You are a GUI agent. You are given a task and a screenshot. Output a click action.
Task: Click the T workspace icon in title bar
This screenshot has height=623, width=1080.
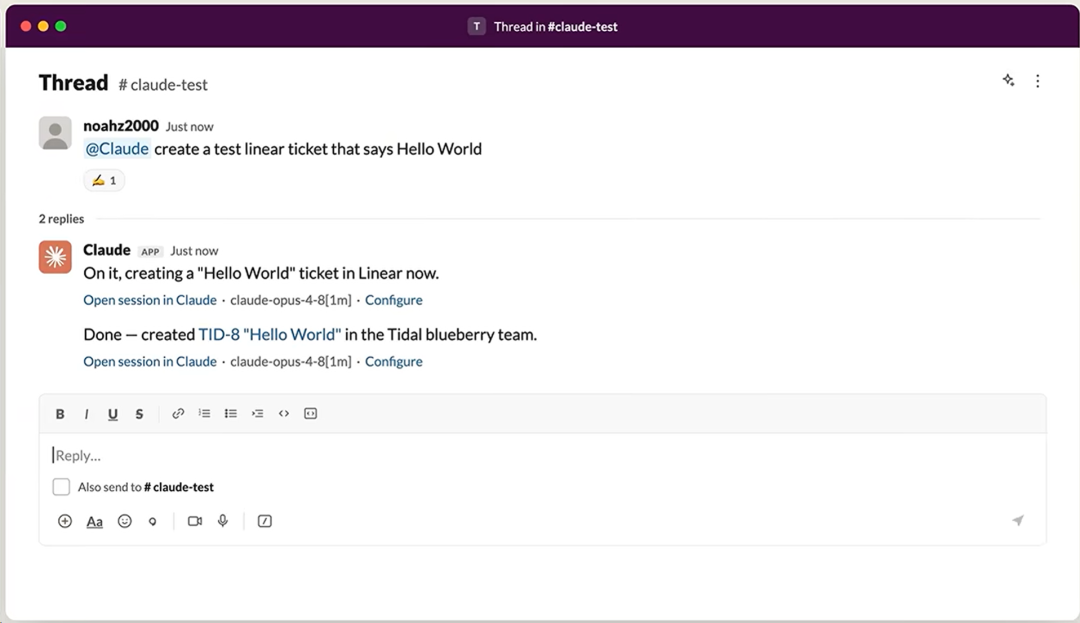point(477,26)
